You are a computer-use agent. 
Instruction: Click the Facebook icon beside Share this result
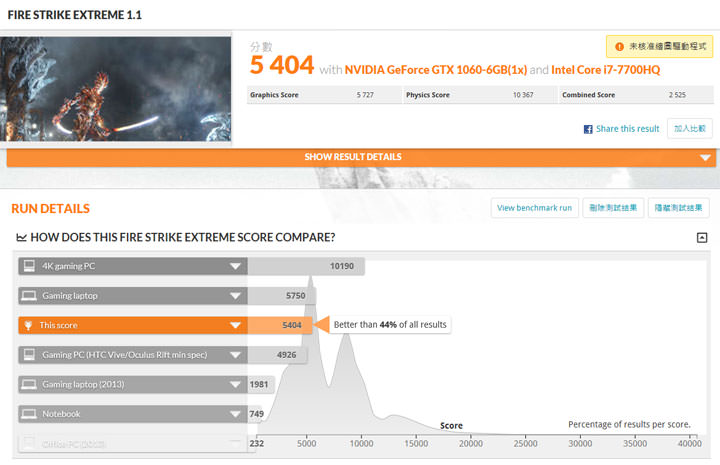point(588,129)
